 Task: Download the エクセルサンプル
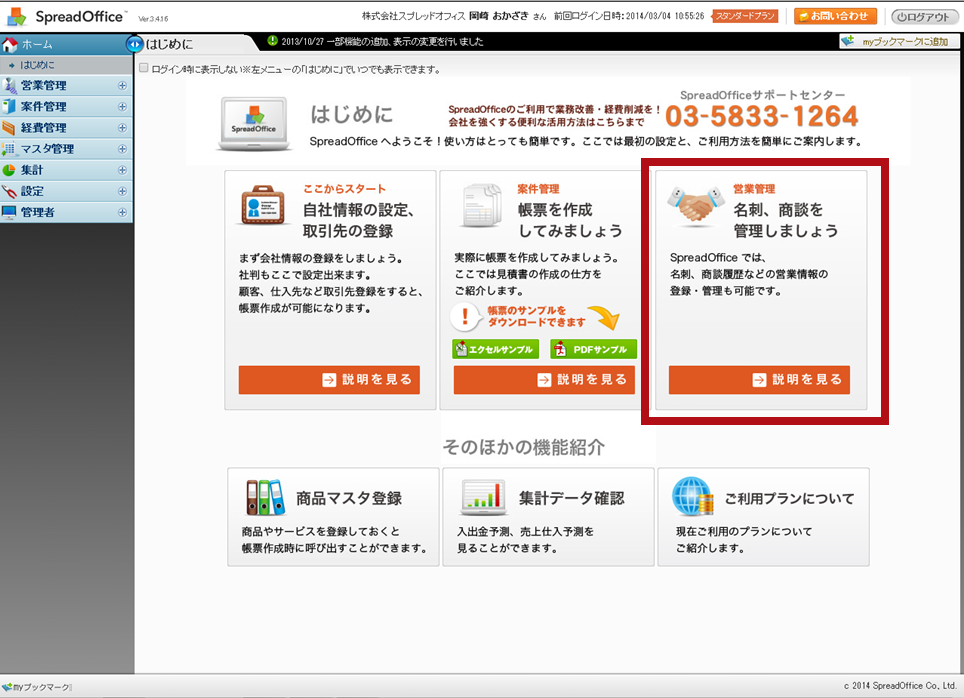pyautogui.click(x=496, y=349)
